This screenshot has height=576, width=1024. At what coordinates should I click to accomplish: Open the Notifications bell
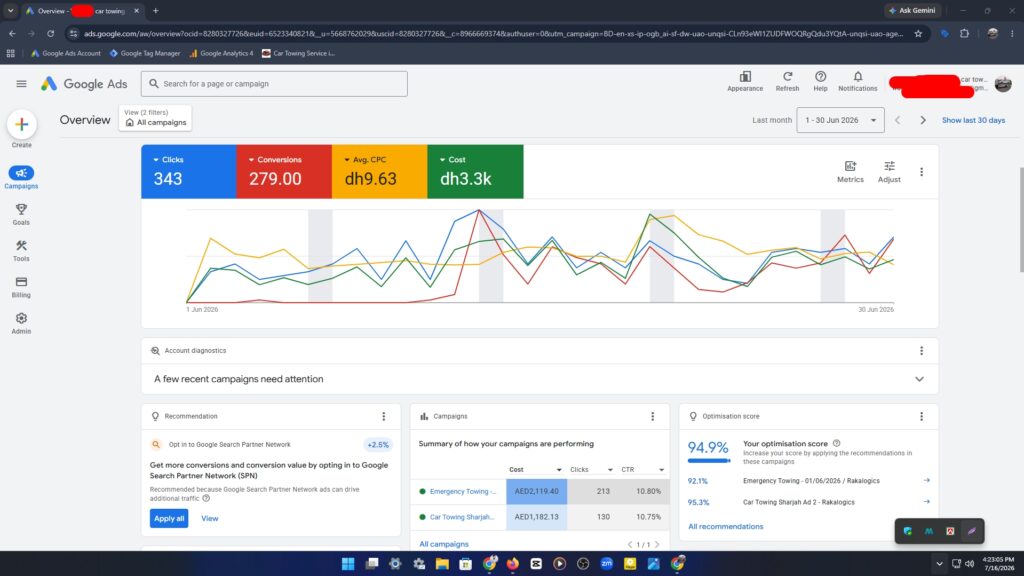858,81
